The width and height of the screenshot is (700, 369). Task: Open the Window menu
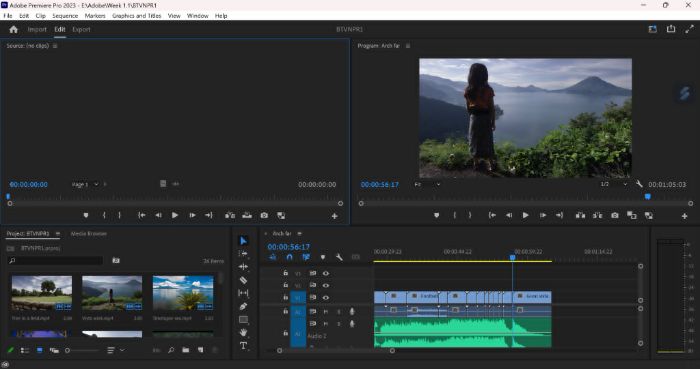coord(198,16)
